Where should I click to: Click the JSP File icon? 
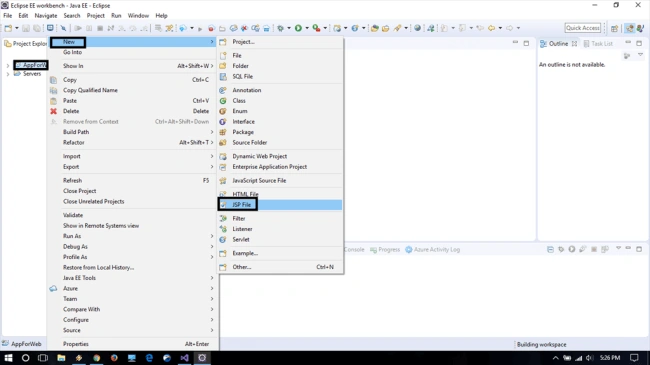tap(223, 204)
